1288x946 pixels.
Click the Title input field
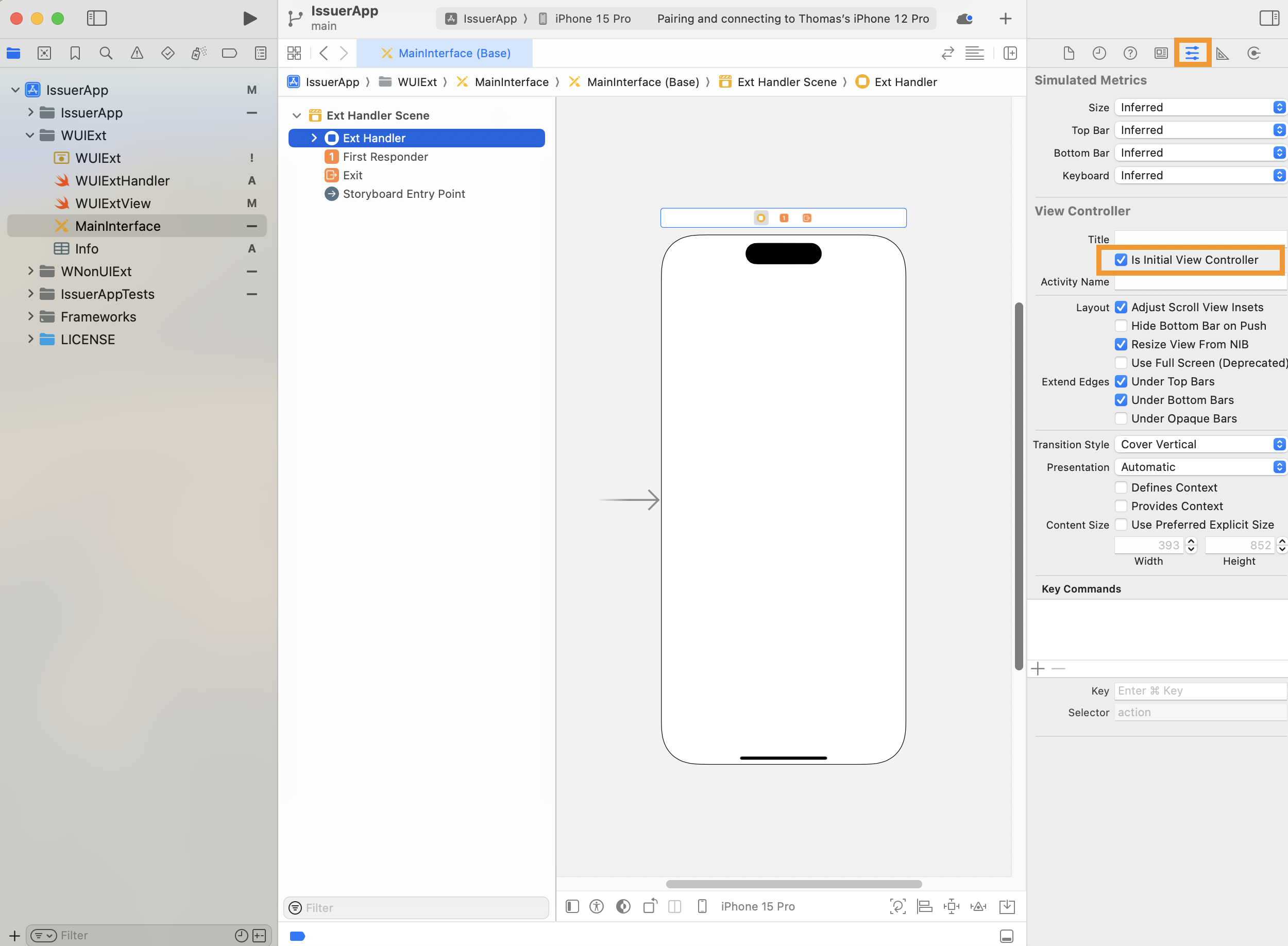point(1199,238)
